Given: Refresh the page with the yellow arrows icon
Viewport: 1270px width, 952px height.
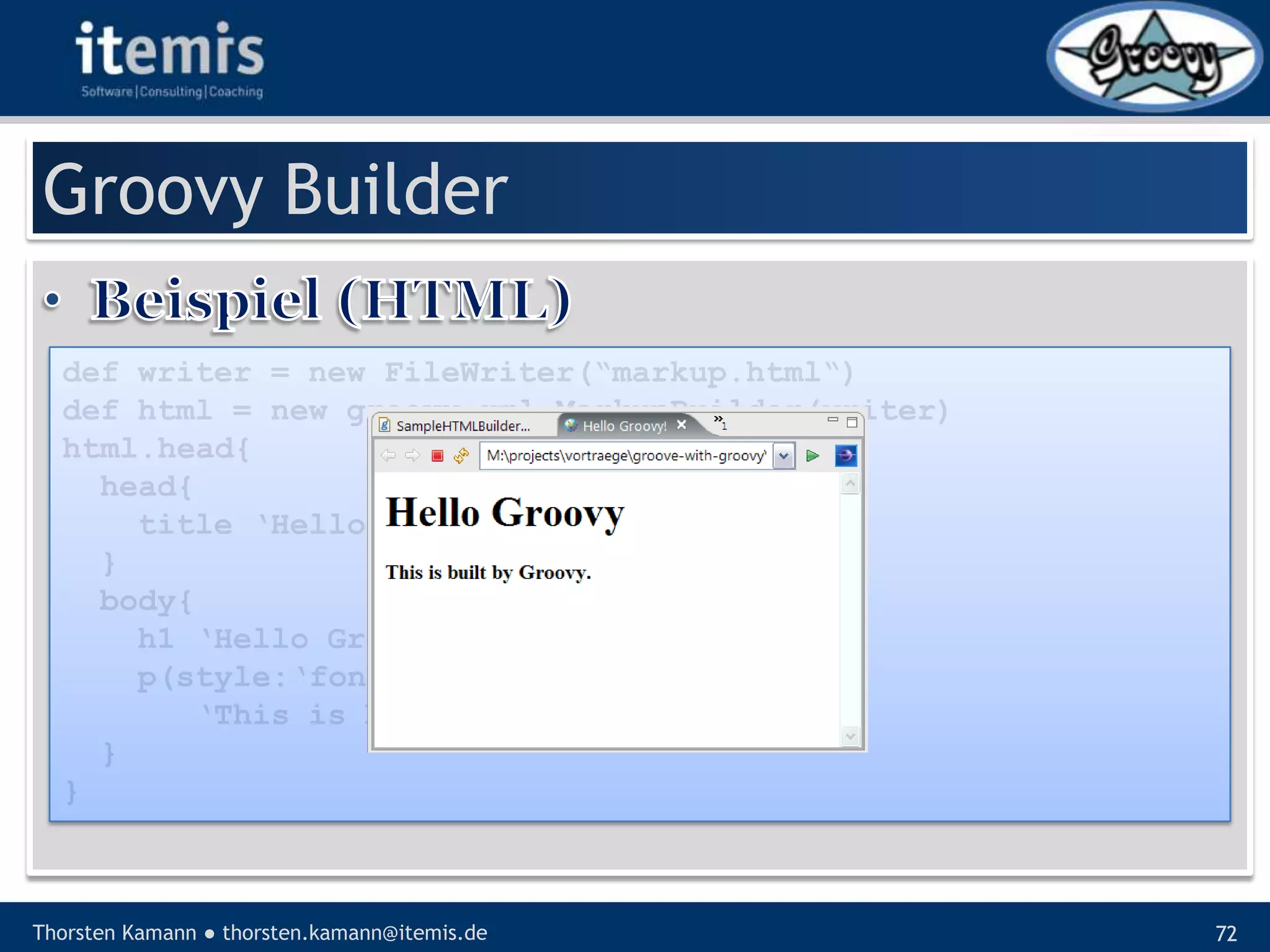Looking at the screenshot, I should (461, 456).
